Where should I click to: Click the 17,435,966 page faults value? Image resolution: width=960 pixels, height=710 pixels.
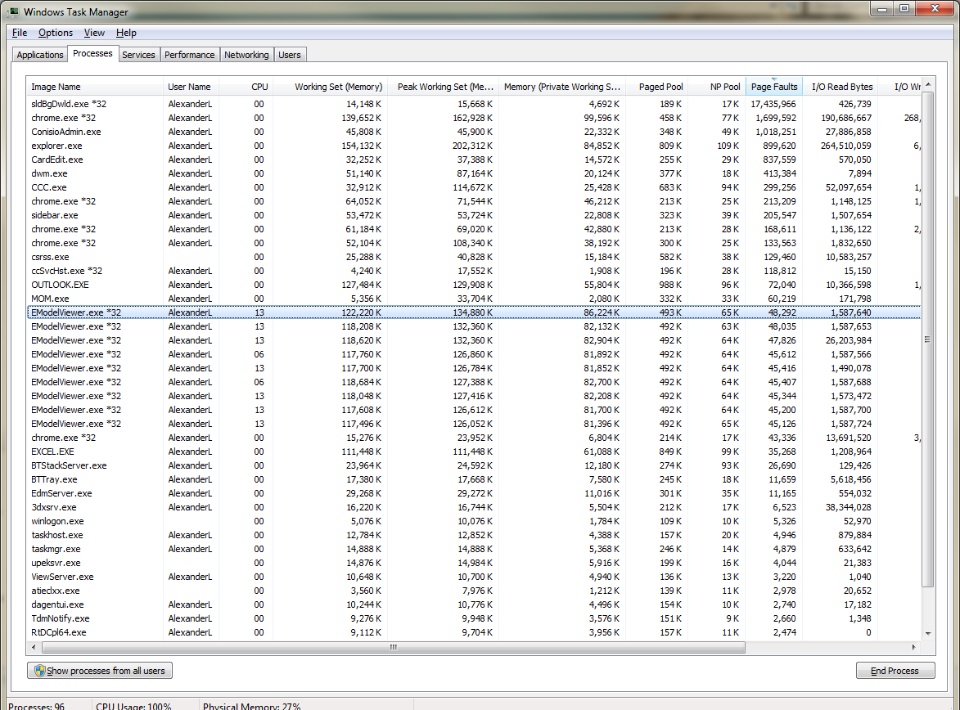[x=774, y=104]
